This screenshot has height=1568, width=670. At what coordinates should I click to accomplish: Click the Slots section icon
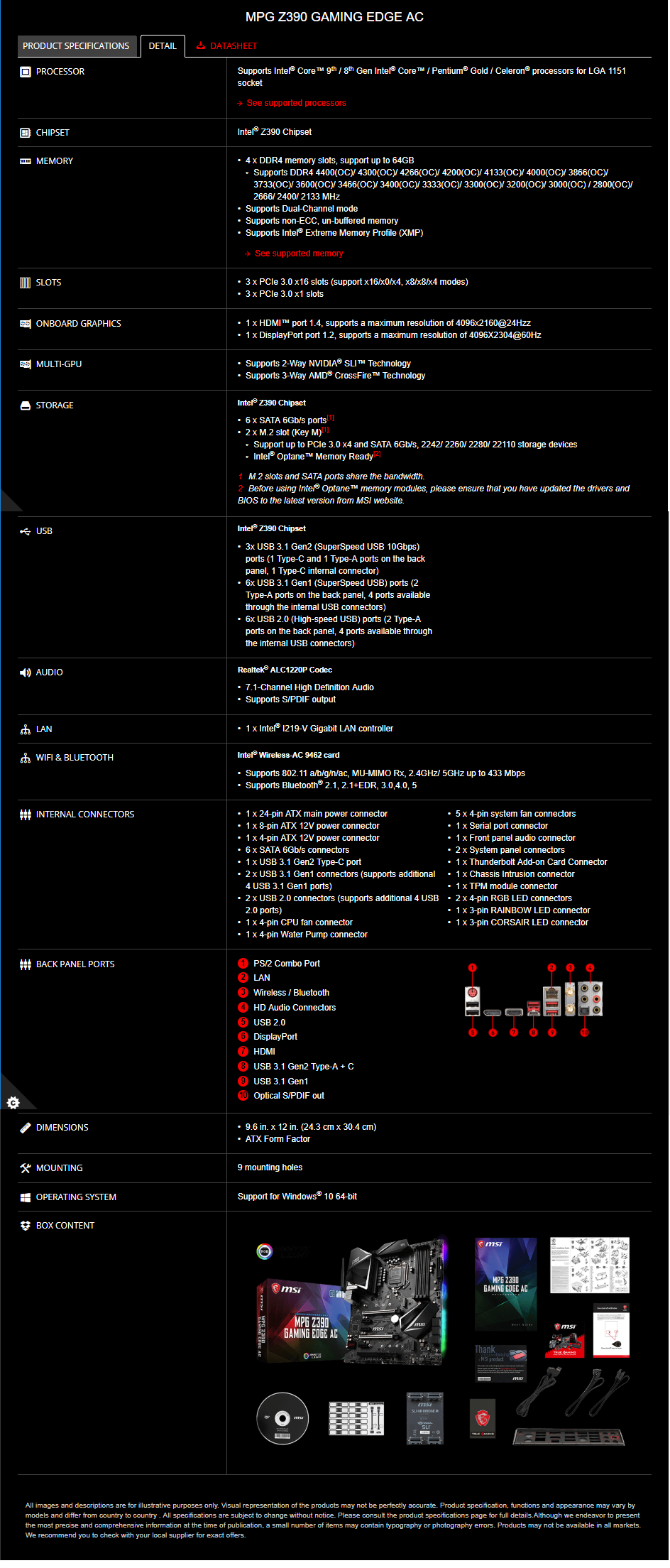point(26,283)
